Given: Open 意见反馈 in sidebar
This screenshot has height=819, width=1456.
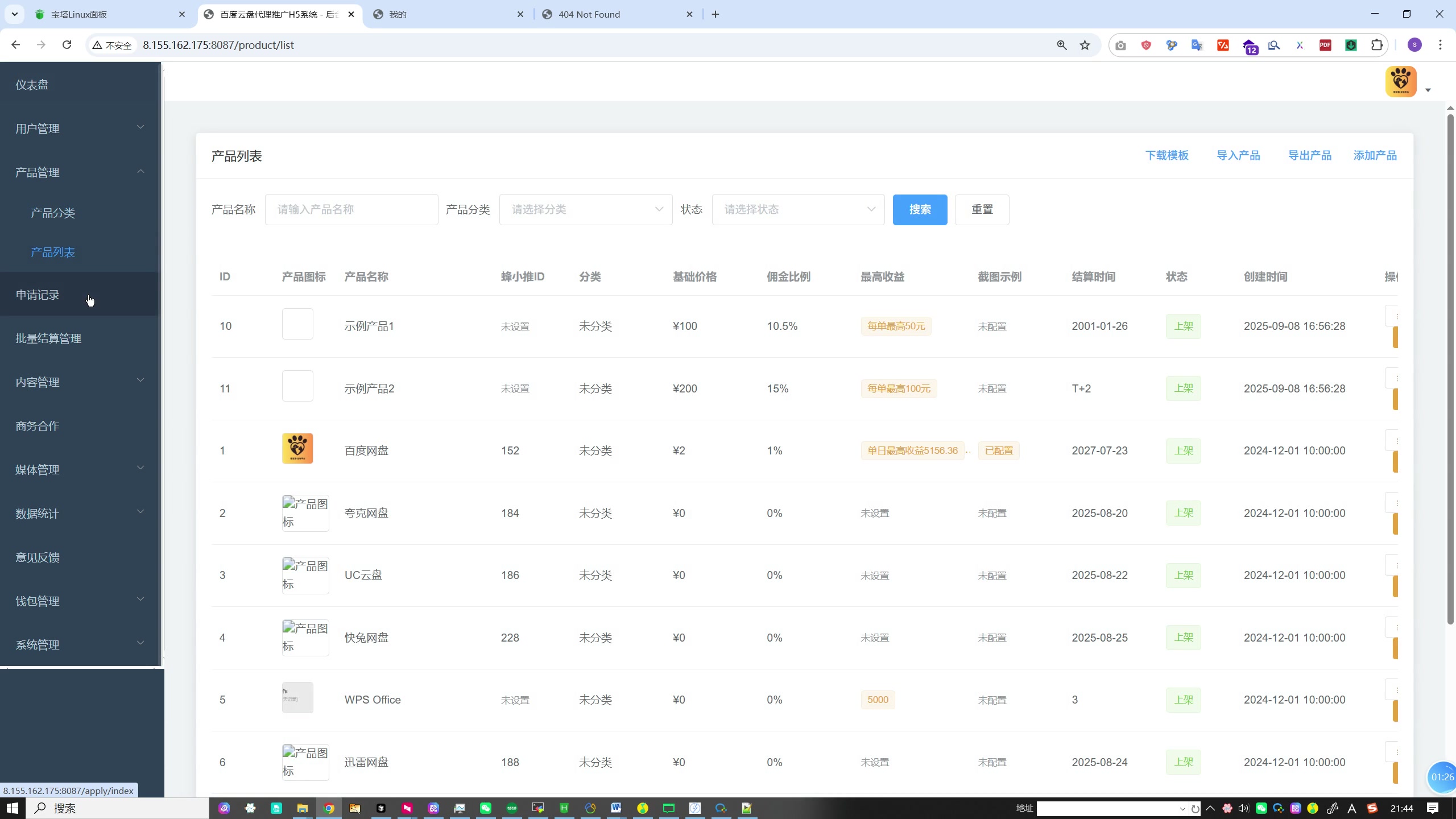Looking at the screenshot, I should pos(80,557).
